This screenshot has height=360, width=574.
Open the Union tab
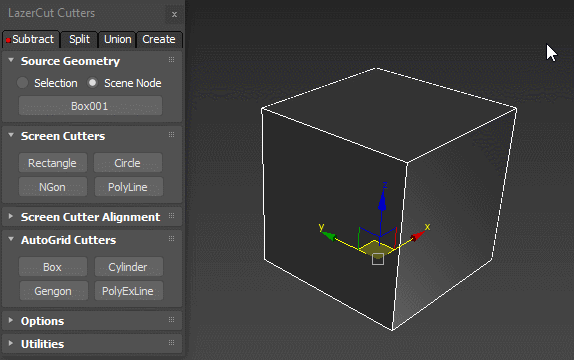117,39
